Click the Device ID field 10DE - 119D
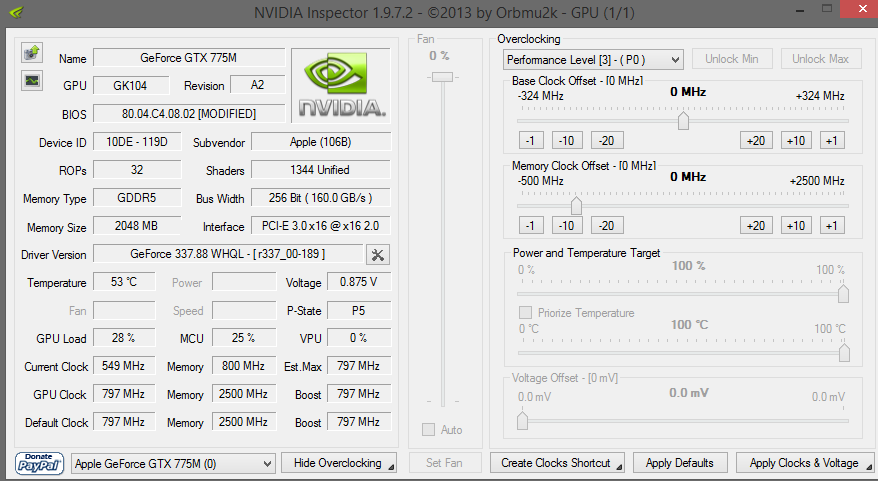The height and width of the screenshot is (481, 878). click(137, 142)
